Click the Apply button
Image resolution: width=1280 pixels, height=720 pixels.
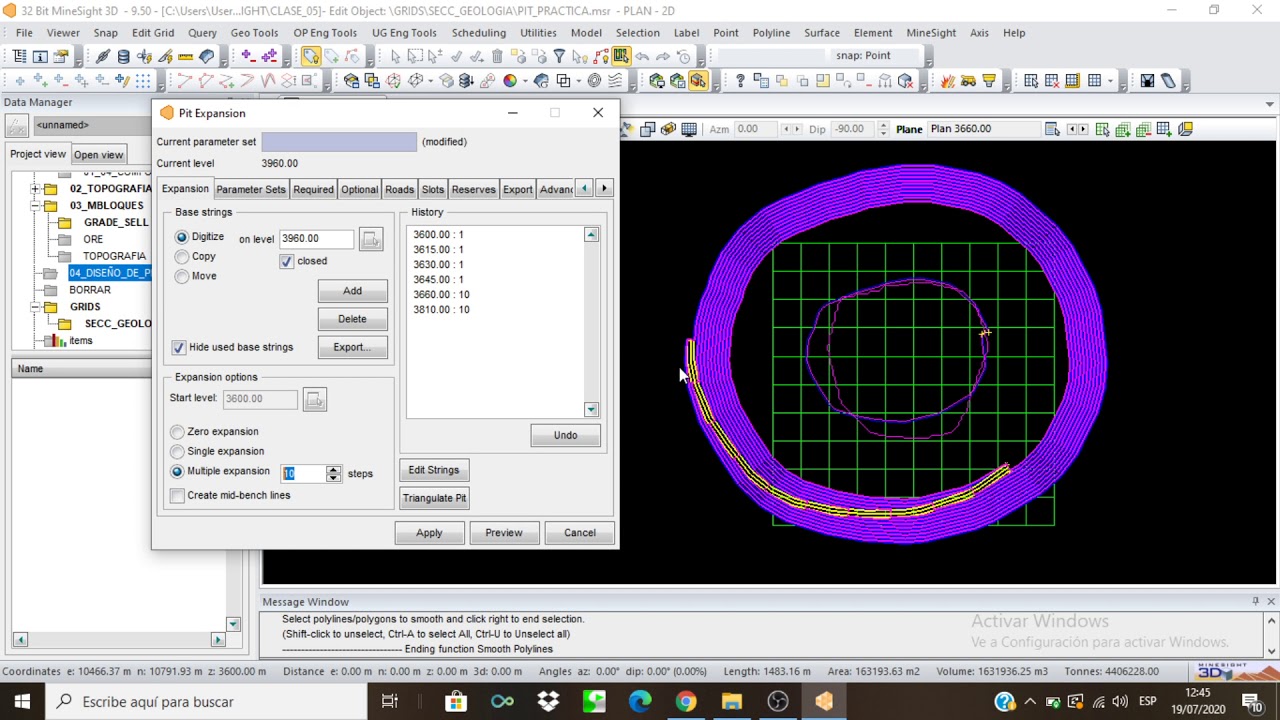point(429,533)
